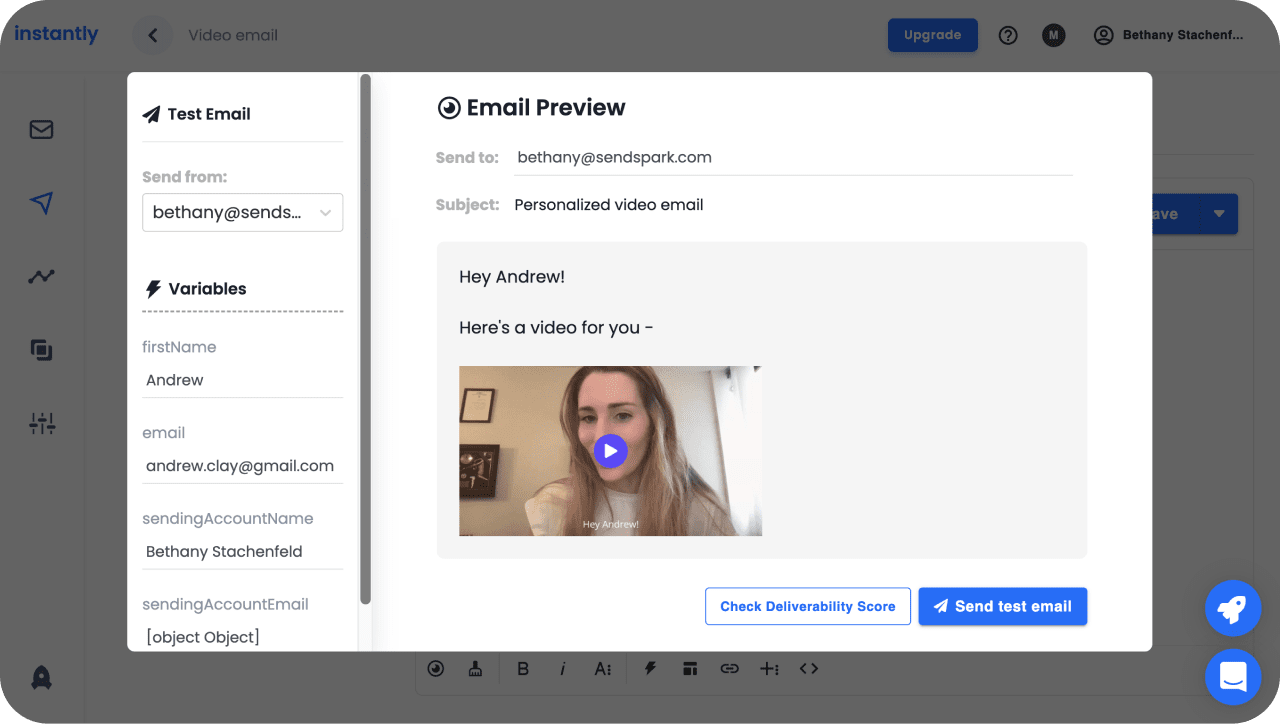The width and height of the screenshot is (1280, 724).
Task: Click the plus insert menu icon in toolbar
Action: (x=769, y=669)
